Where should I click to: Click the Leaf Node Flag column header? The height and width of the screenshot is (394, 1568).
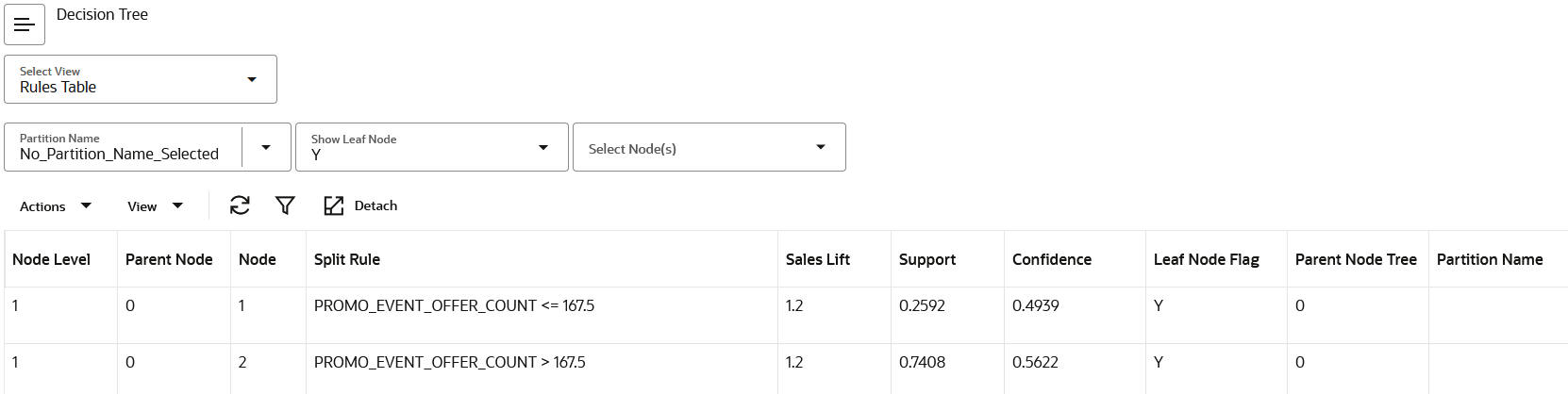point(1207,259)
